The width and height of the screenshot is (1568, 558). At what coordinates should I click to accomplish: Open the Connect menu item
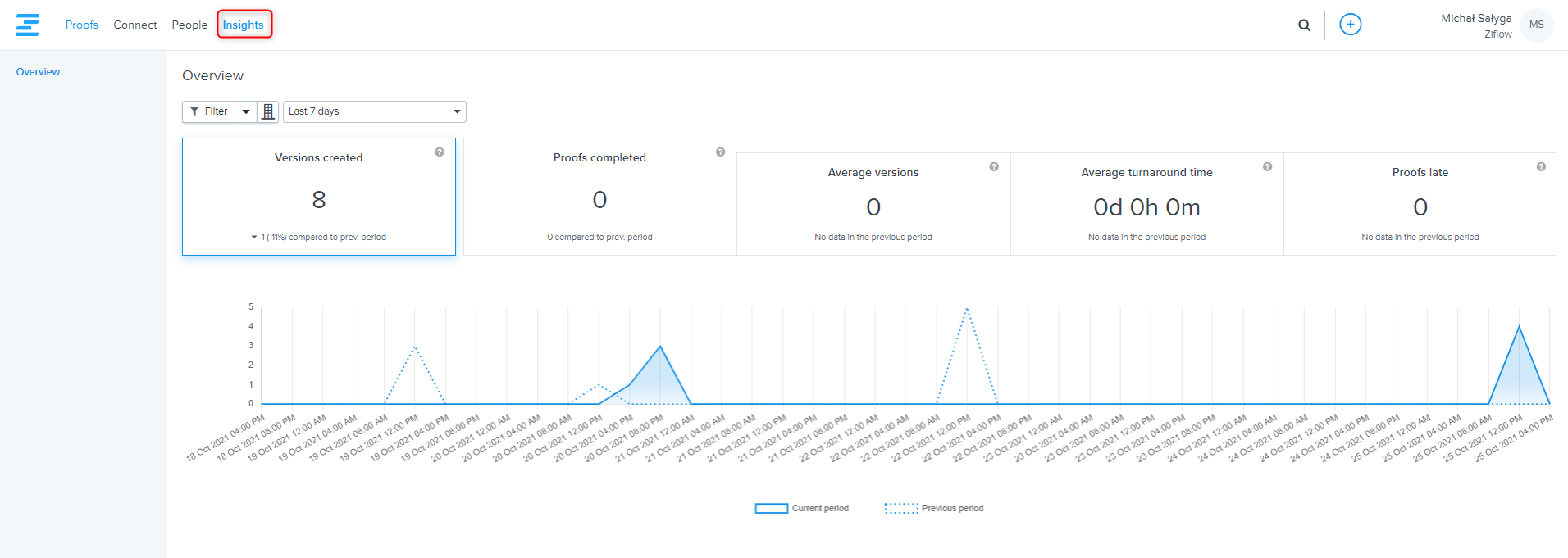135,25
